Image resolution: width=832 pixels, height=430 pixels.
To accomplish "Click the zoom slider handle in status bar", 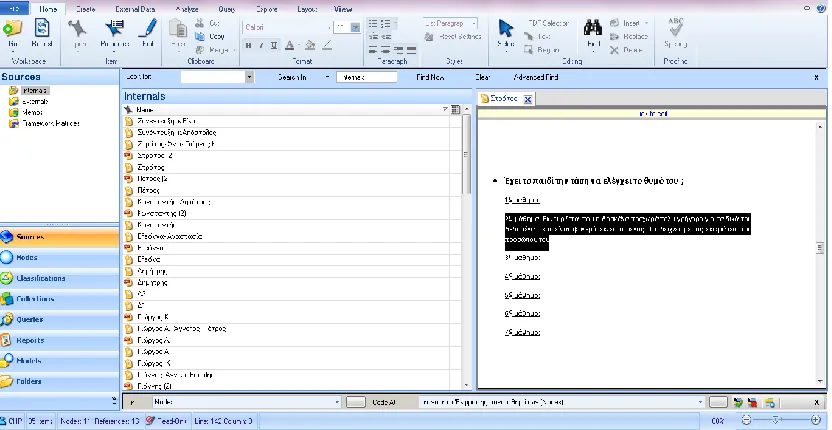I will [x=776, y=420].
